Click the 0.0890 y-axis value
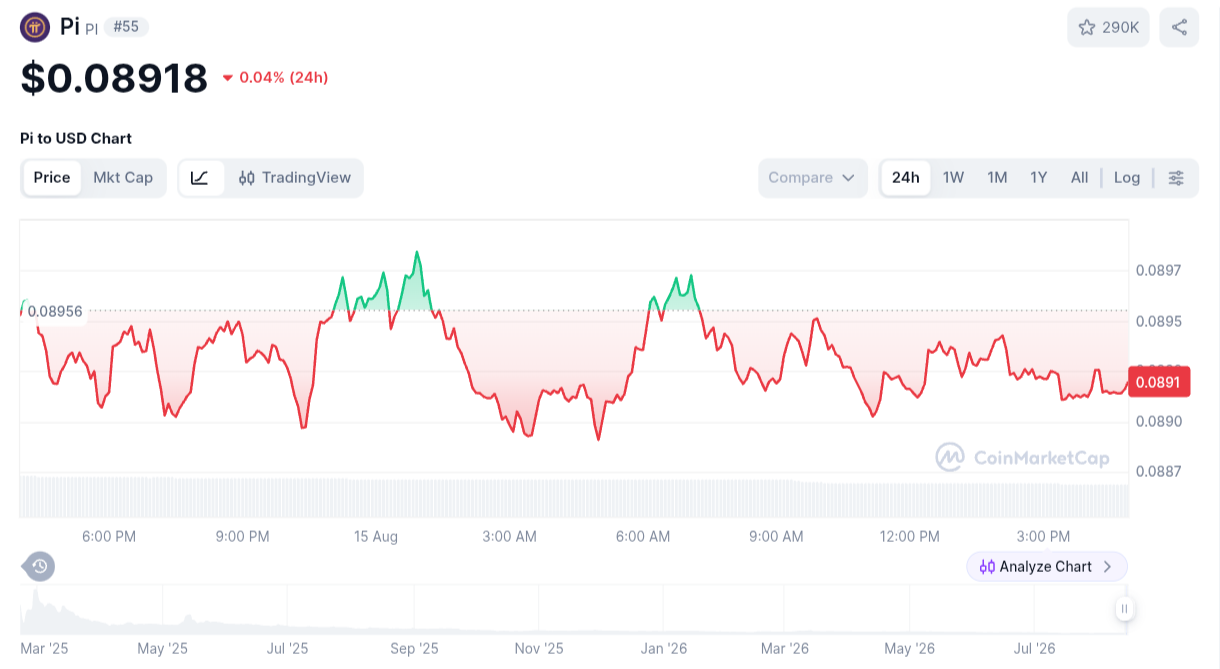The image size is (1220, 669). tap(1158, 421)
